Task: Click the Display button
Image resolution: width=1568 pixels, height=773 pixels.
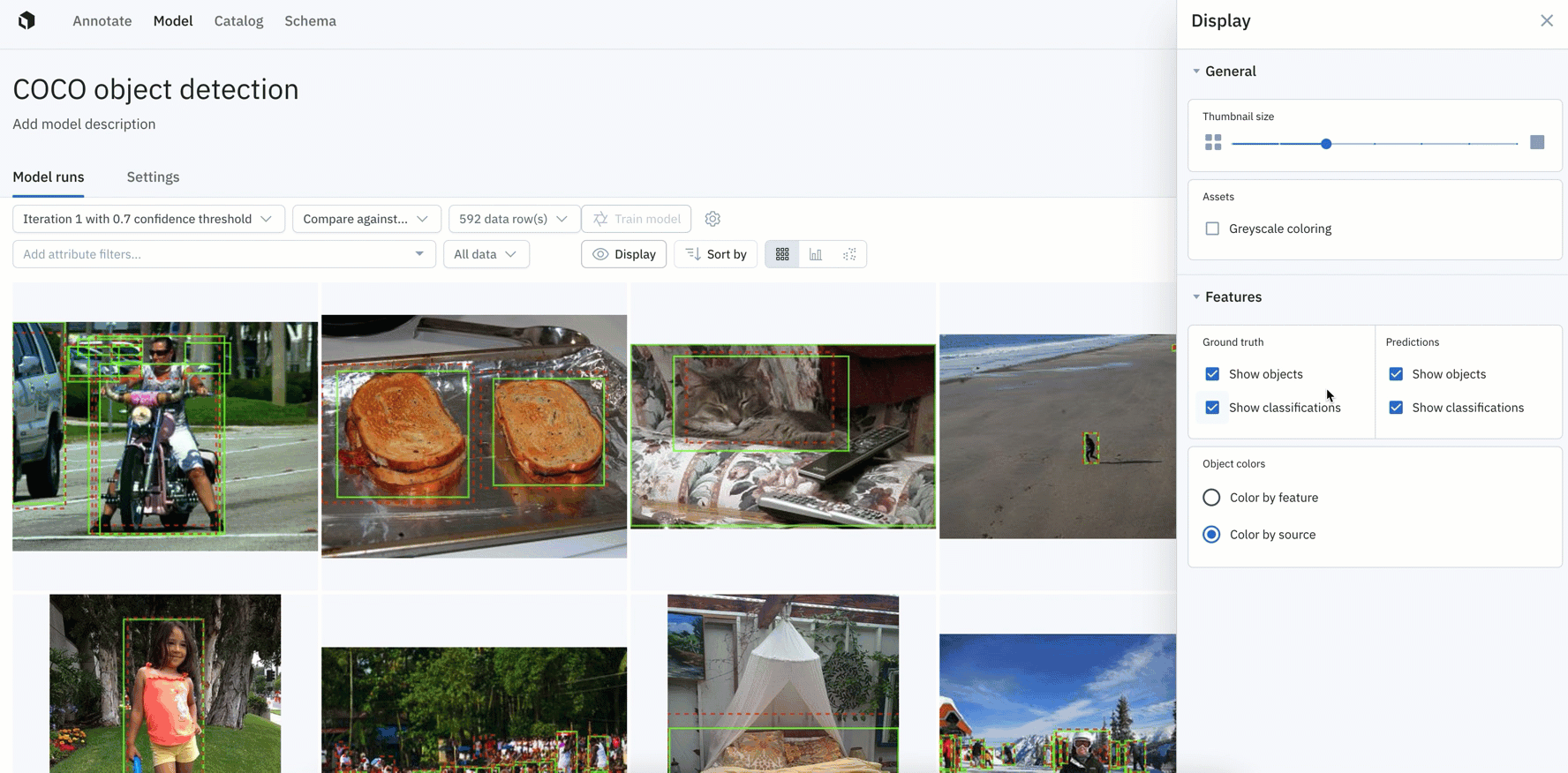Action: coord(624,254)
